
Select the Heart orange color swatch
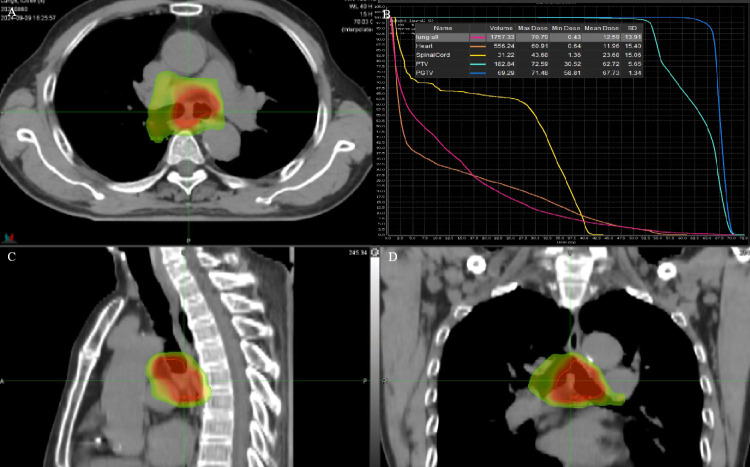(x=477, y=46)
